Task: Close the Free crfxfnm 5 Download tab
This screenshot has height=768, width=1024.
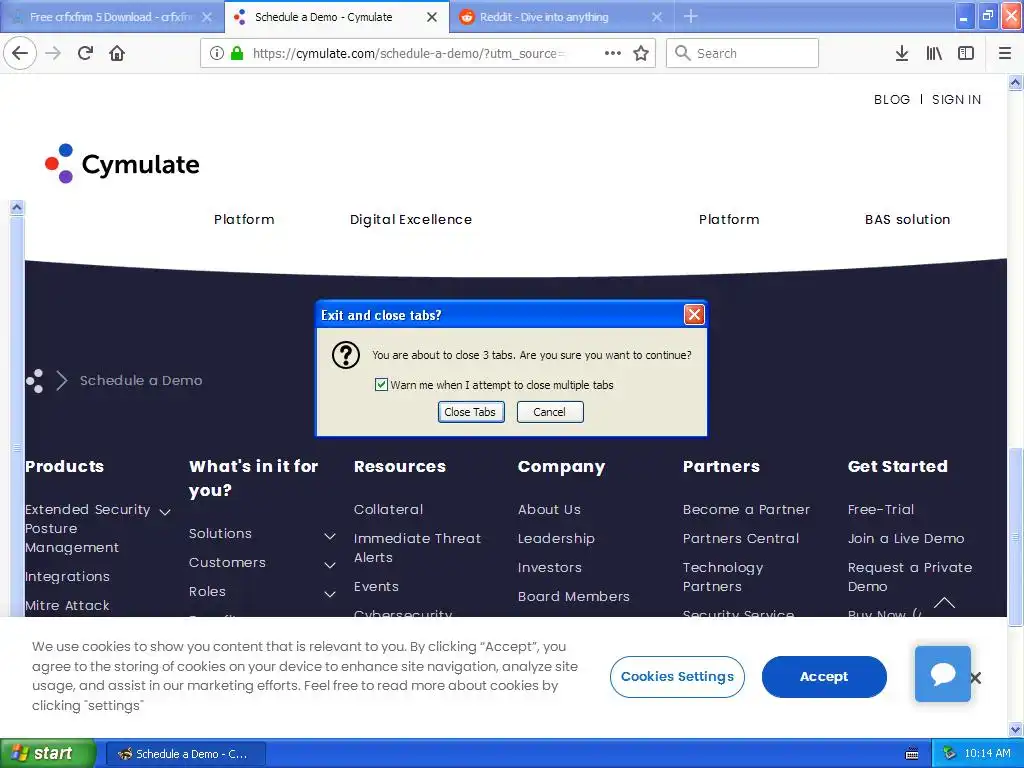Action: coord(207,17)
